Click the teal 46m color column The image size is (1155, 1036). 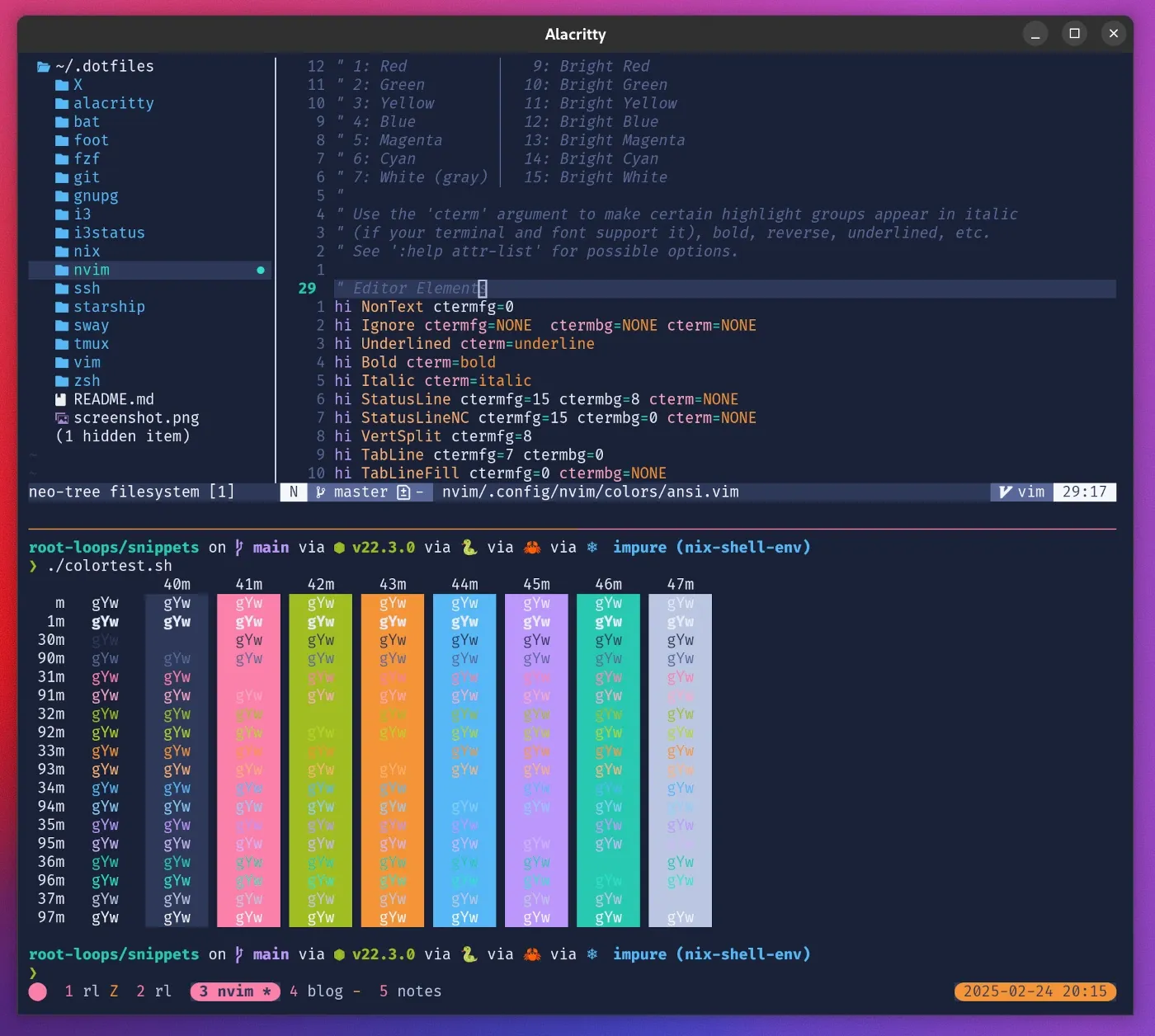pos(608,759)
